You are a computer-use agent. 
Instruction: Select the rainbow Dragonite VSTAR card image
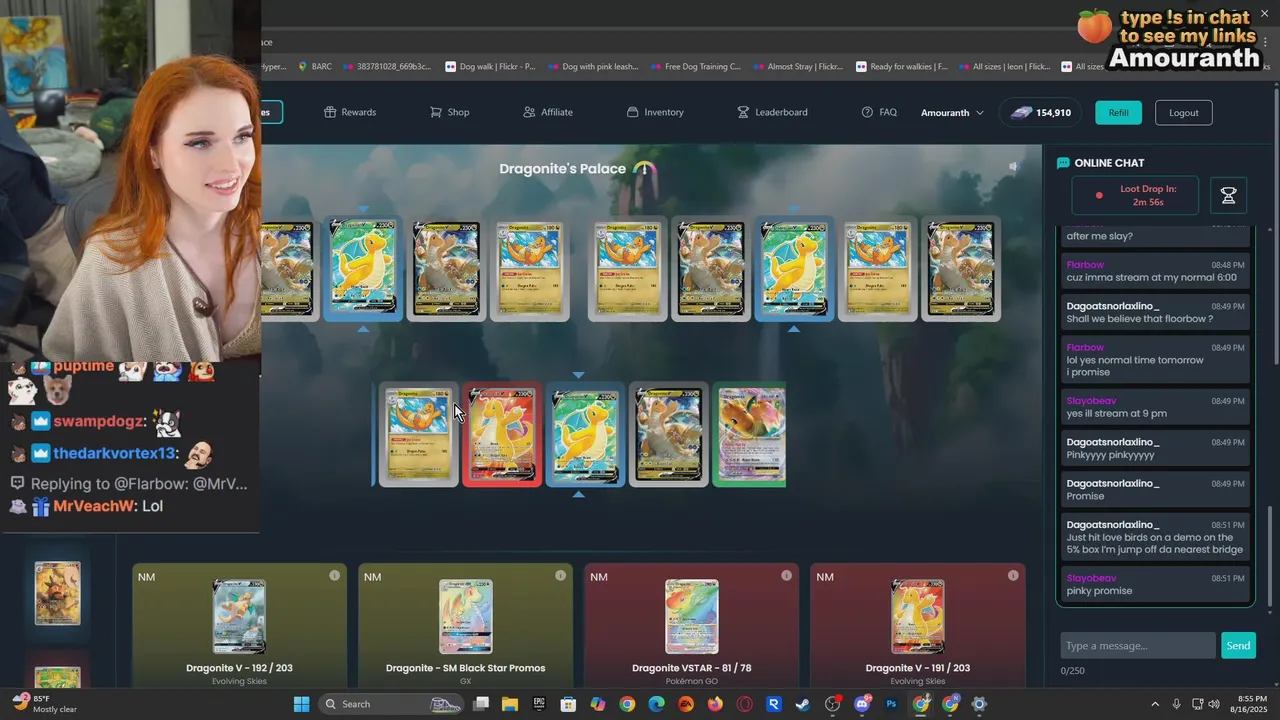click(x=692, y=616)
